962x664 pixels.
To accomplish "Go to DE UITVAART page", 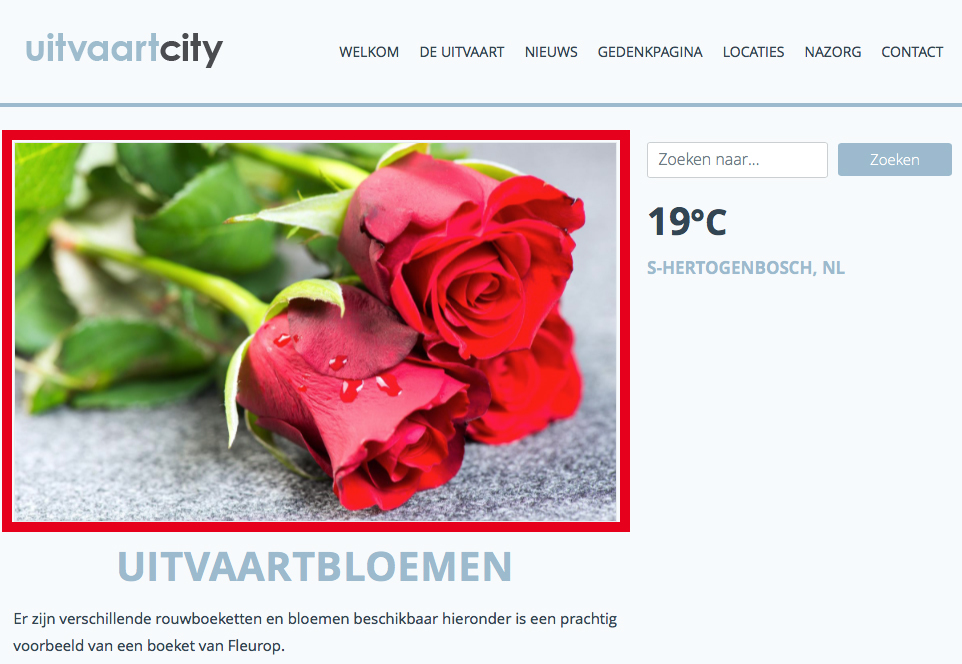I will click(x=461, y=52).
